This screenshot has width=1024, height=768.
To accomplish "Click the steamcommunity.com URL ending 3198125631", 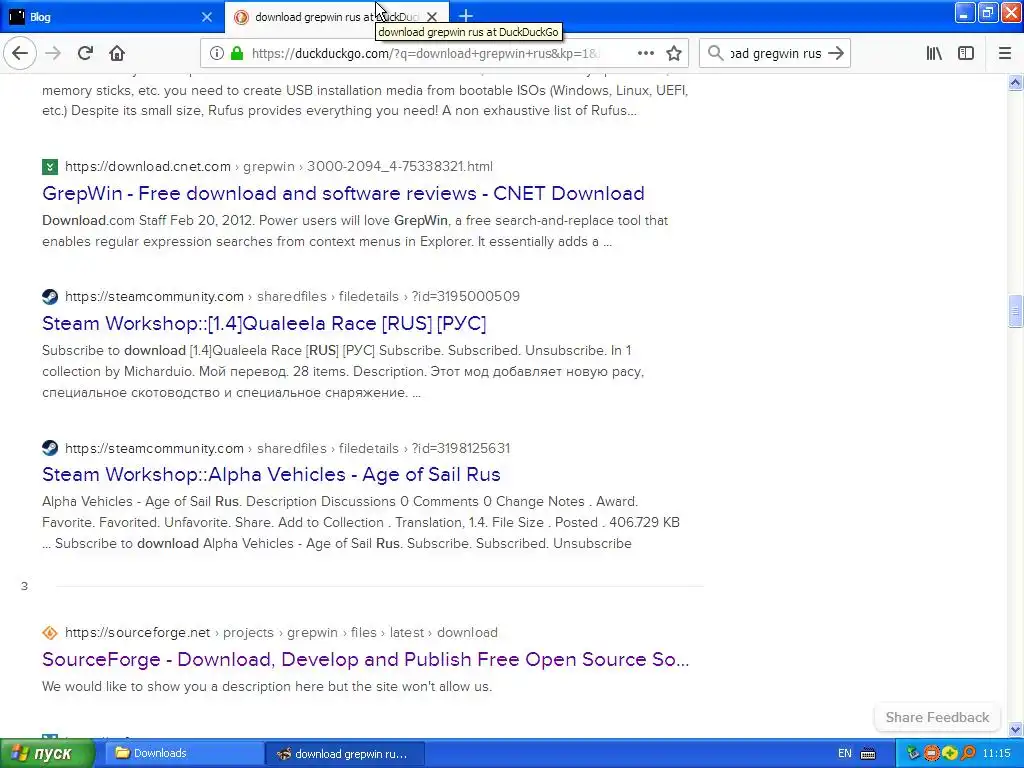I will point(287,449).
